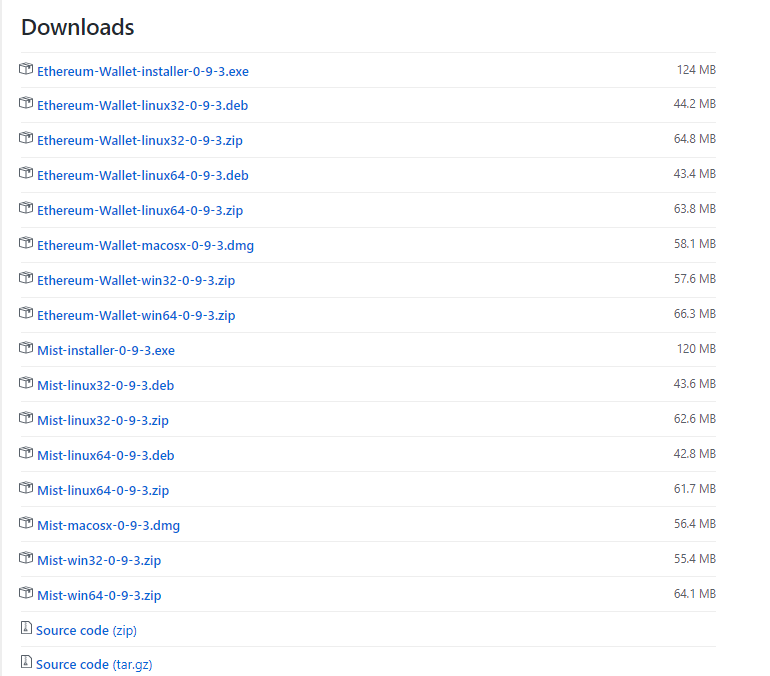
Task: Download Mist-win64-0-9-3.zip
Action: click(x=99, y=595)
